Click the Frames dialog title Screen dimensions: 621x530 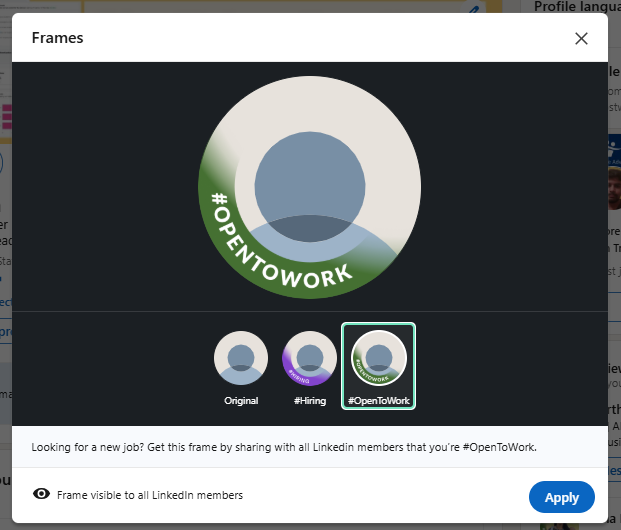pos(57,38)
